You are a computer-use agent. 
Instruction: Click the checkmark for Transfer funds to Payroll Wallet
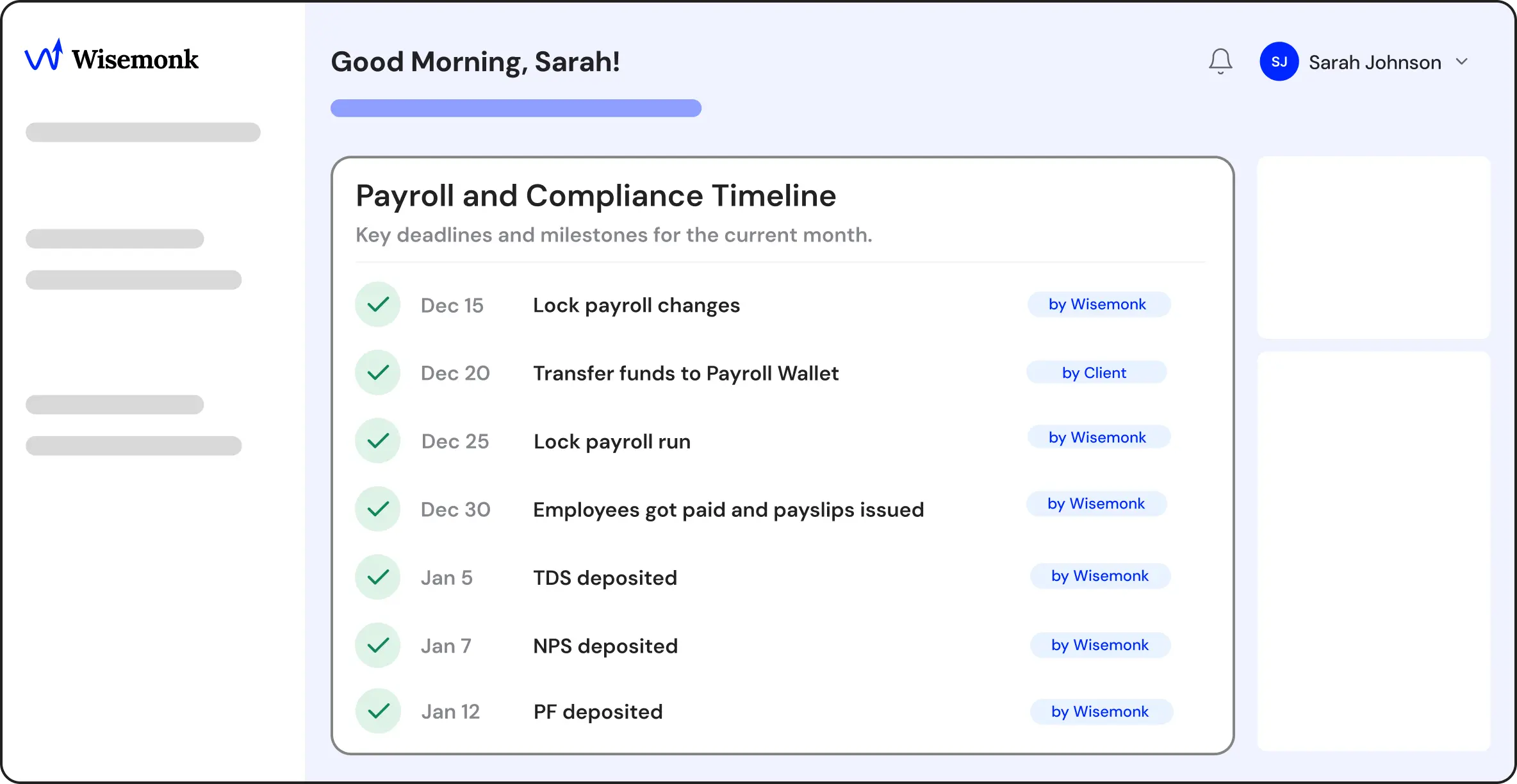[x=378, y=372]
